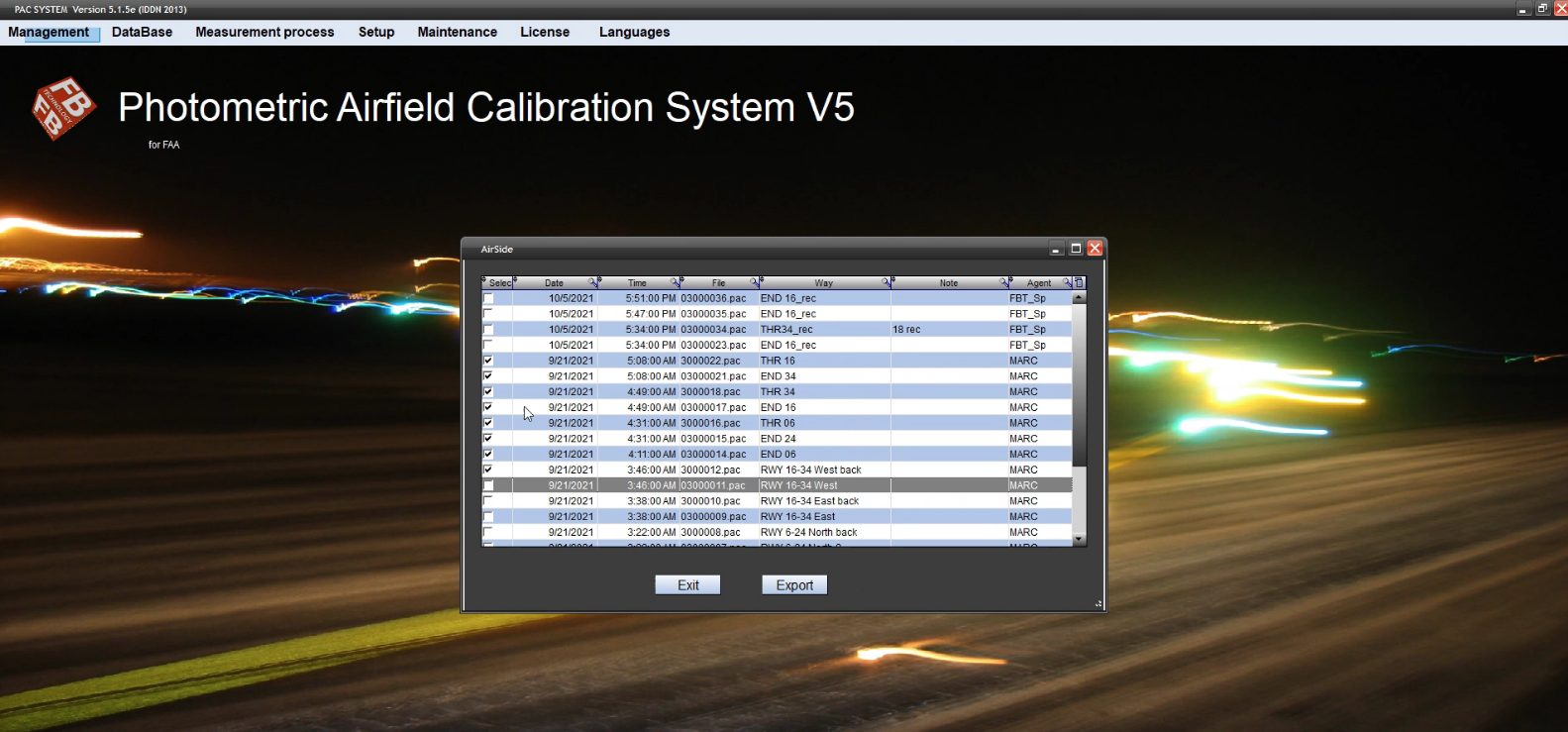
Task: Open the Note column search icon
Action: (x=1004, y=283)
